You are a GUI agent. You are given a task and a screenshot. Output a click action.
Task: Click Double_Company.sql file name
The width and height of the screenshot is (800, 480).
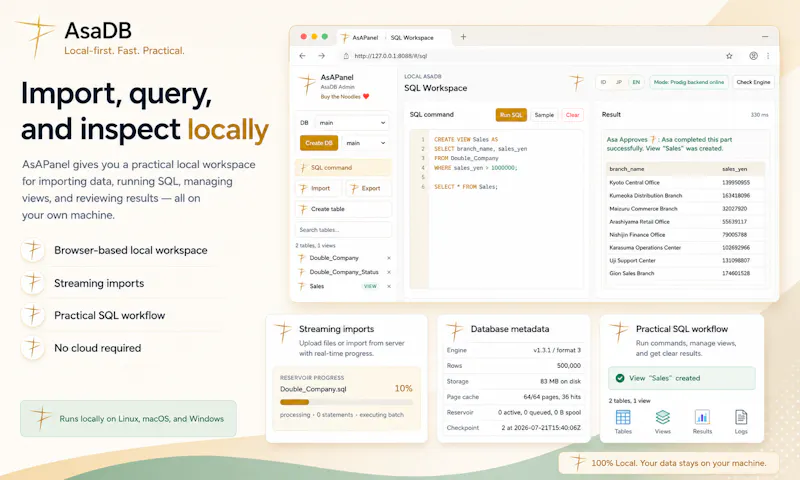point(313,389)
